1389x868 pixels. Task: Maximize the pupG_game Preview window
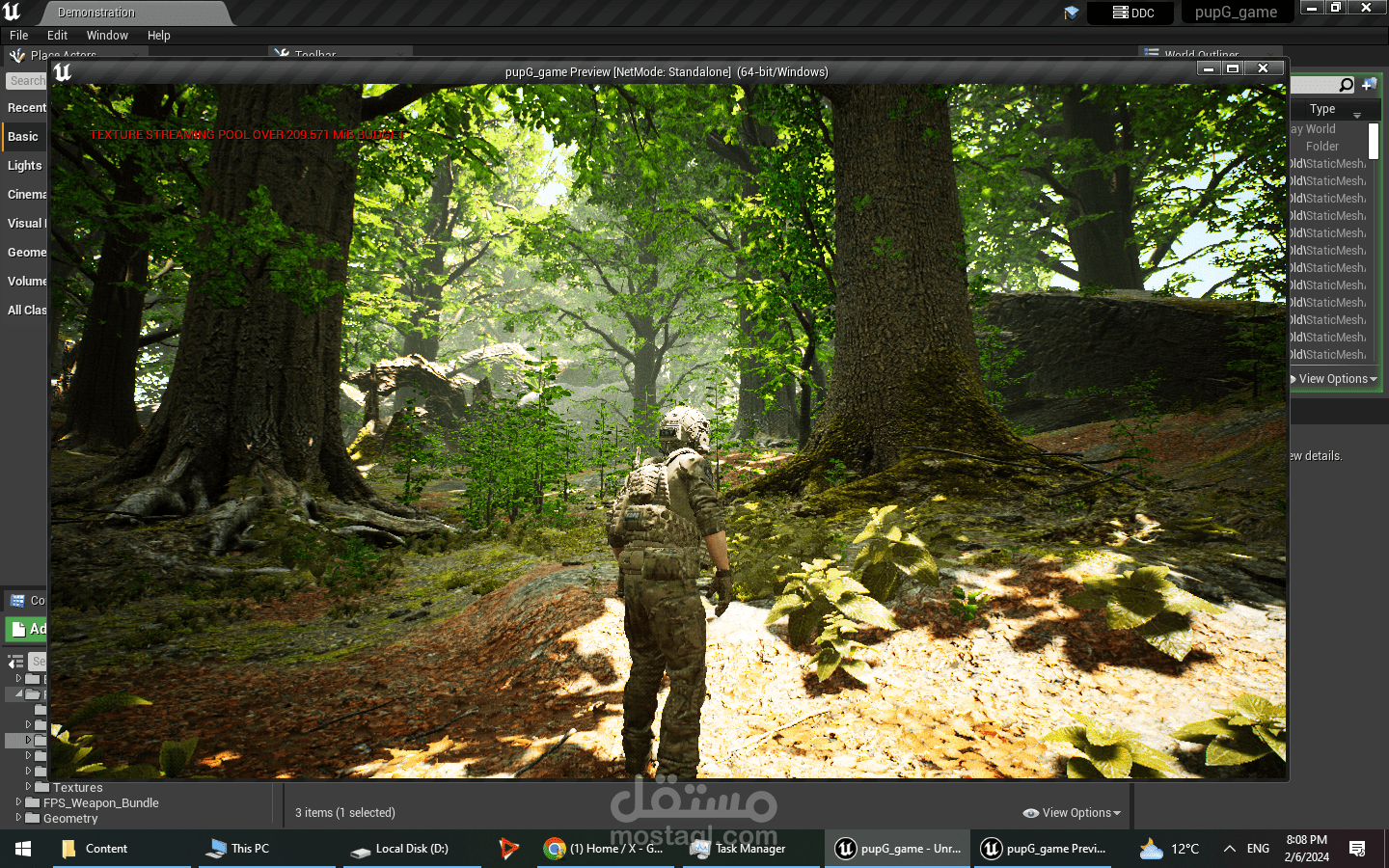[1232, 68]
